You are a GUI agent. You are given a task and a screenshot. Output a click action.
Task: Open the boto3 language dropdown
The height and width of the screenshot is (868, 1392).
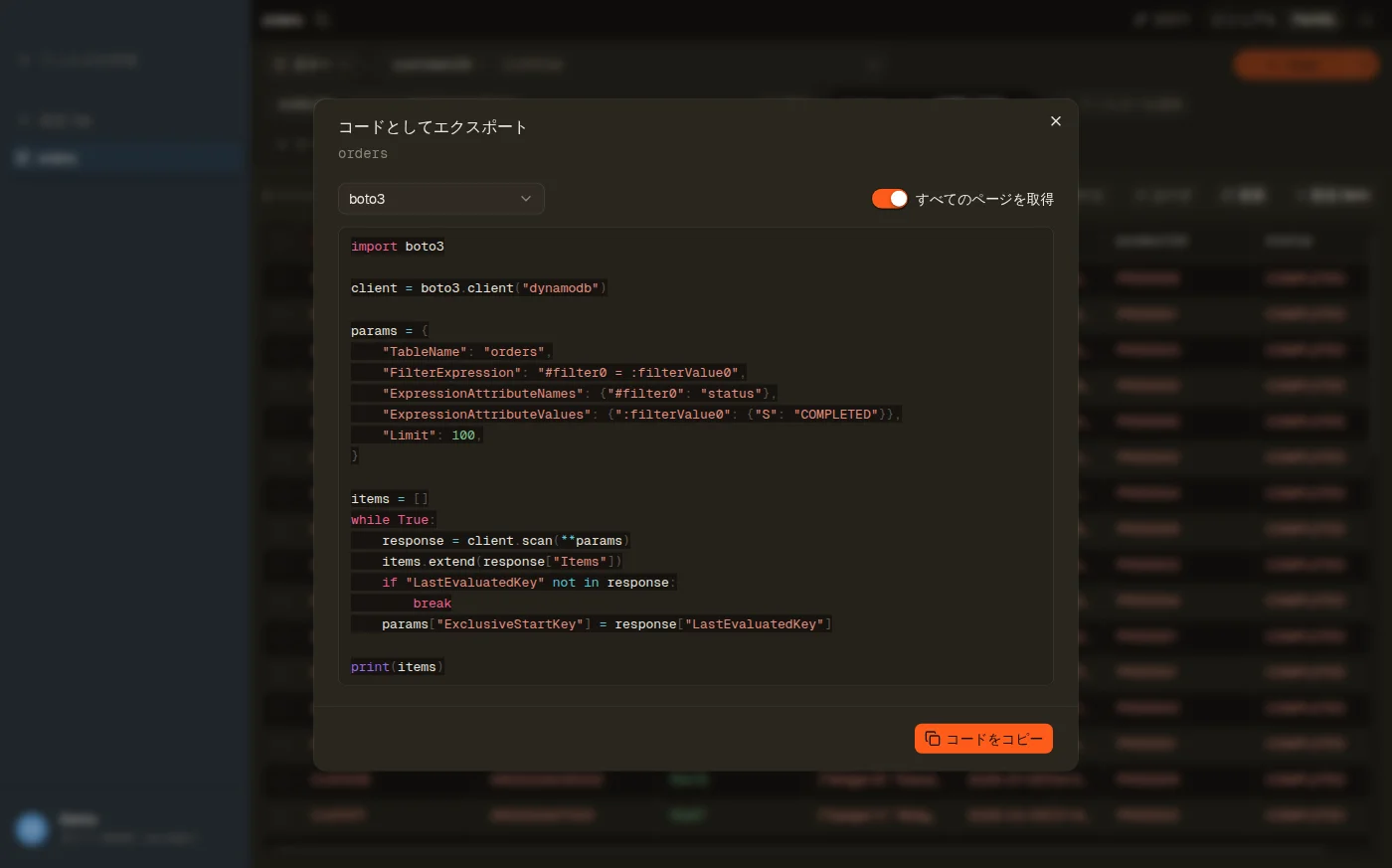click(441, 199)
